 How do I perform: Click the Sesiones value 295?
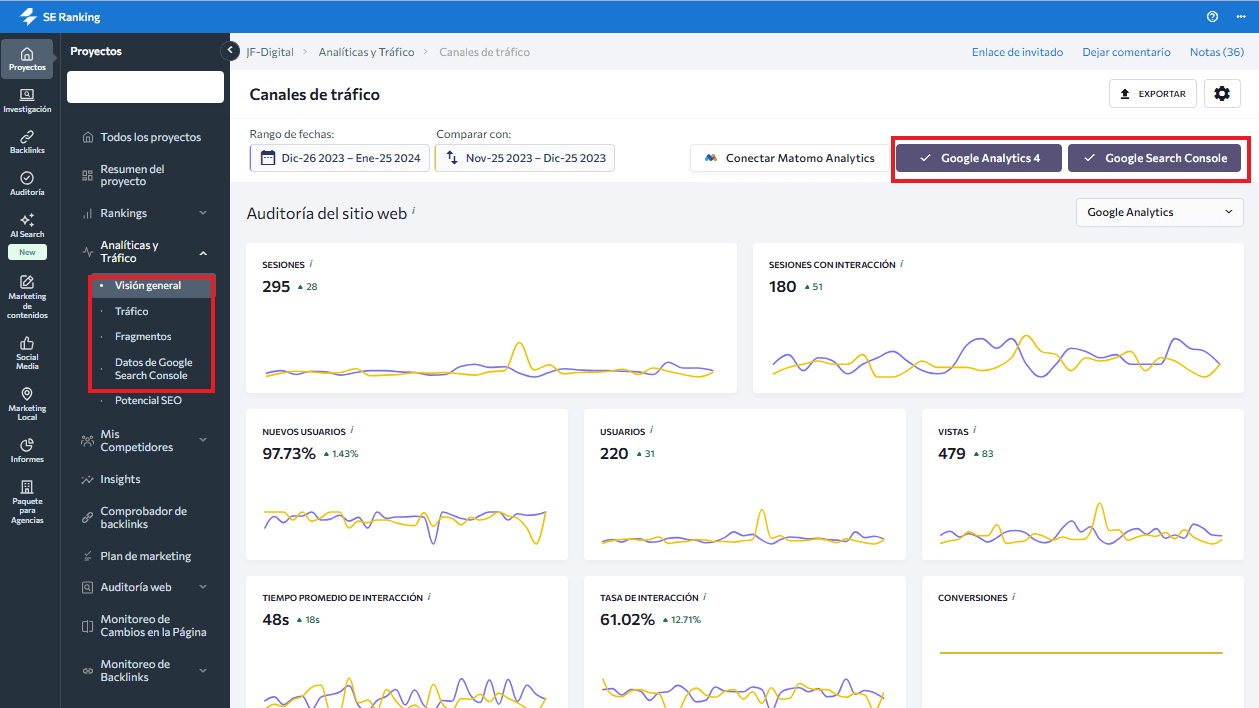point(276,287)
